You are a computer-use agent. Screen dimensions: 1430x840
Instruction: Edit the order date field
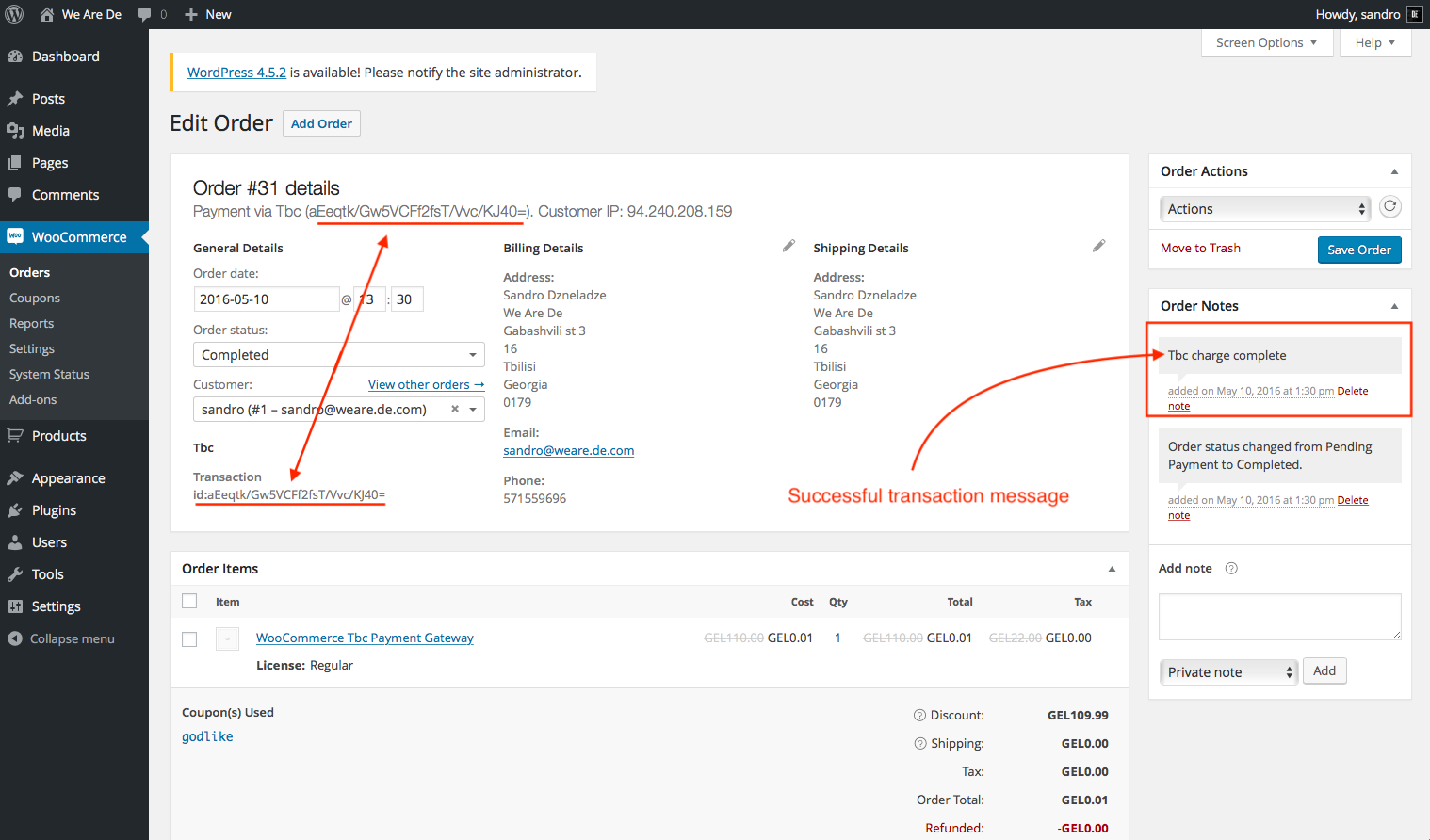point(267,299)
